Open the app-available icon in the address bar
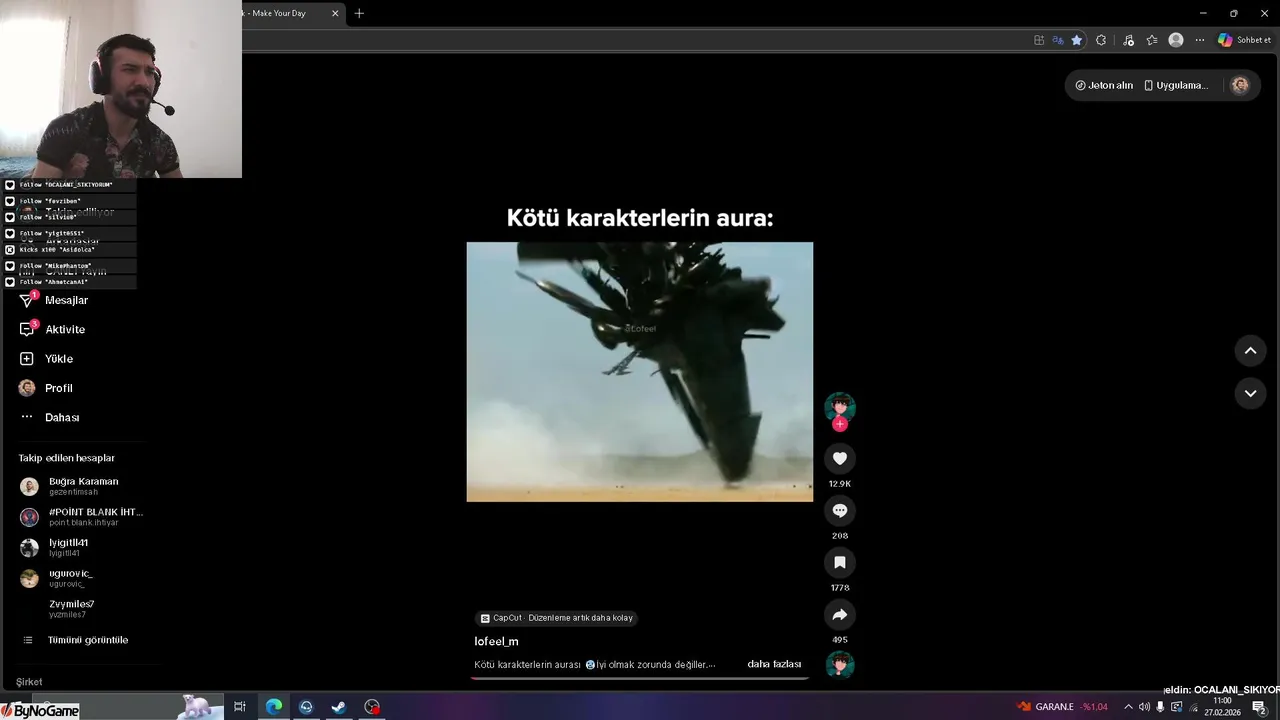 point(1039,40)
